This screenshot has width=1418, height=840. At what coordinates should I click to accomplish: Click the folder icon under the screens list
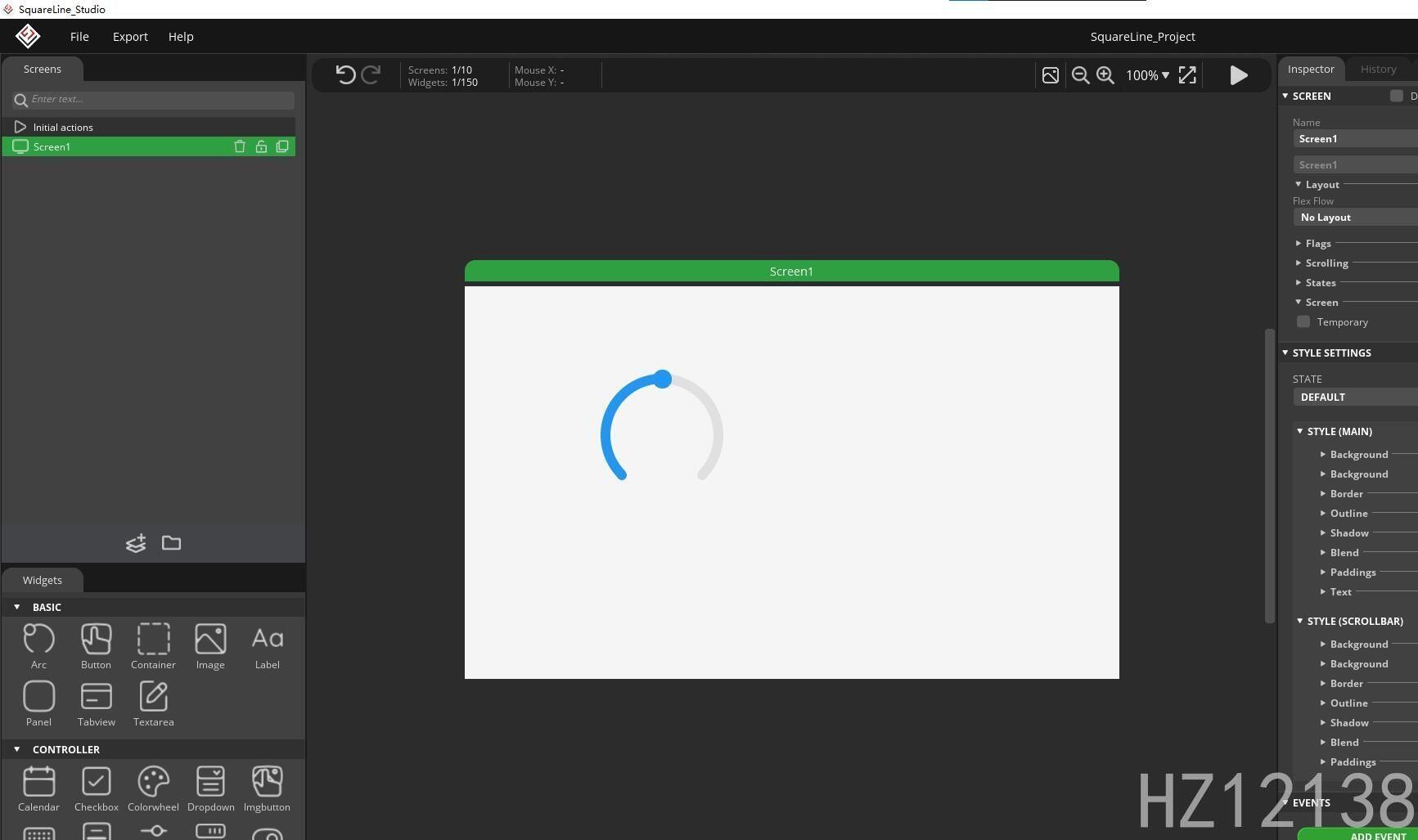click(171, 543)
